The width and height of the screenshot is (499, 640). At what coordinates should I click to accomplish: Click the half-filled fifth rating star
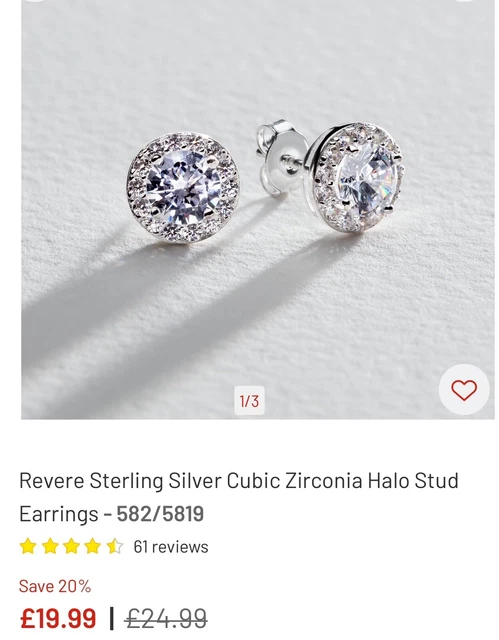pos(115,546)
